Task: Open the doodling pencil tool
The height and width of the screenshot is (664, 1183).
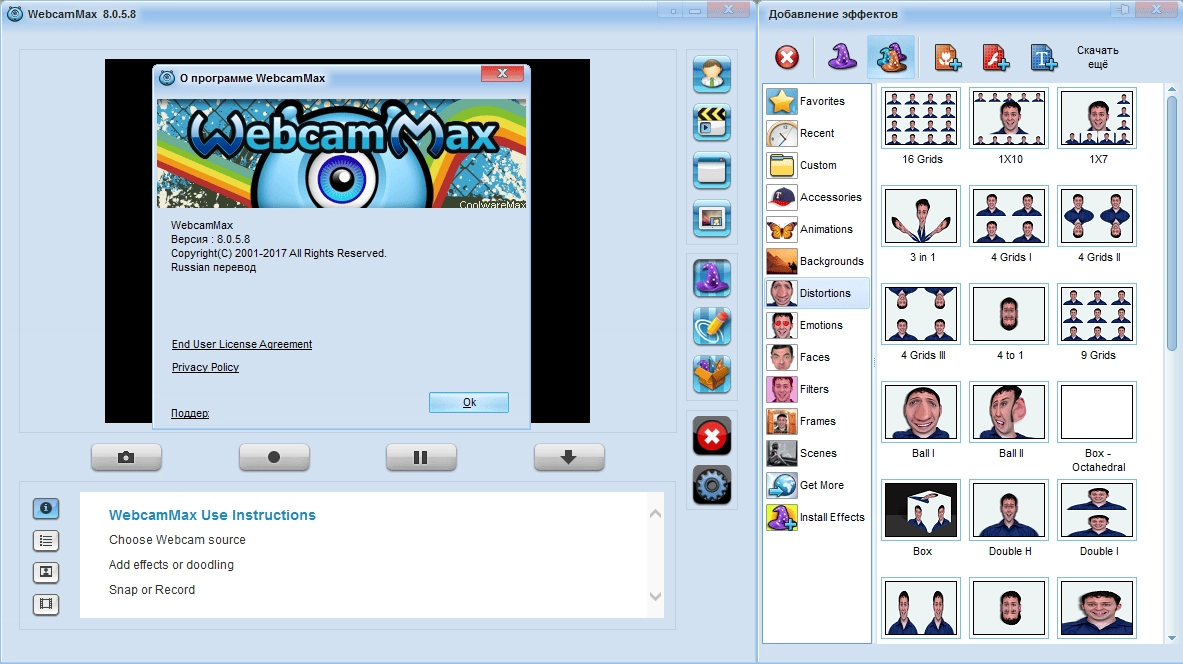Action: (x=711, y=326)
